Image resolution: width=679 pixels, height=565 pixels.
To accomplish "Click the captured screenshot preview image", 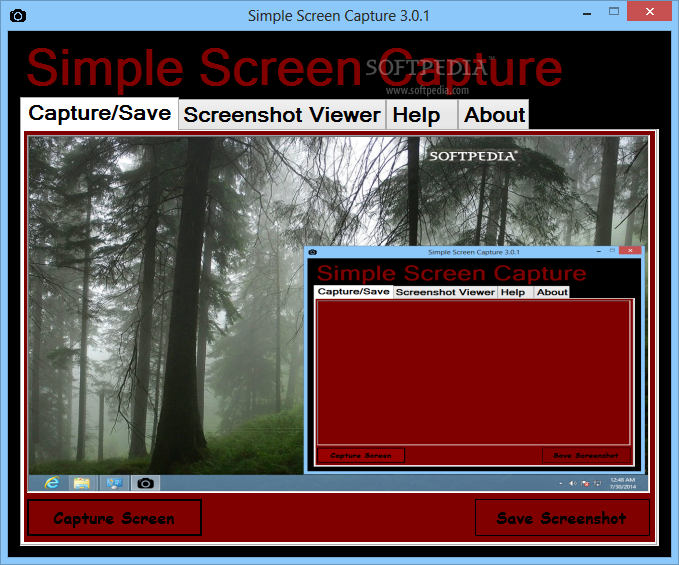I will [x=338, y=314].
